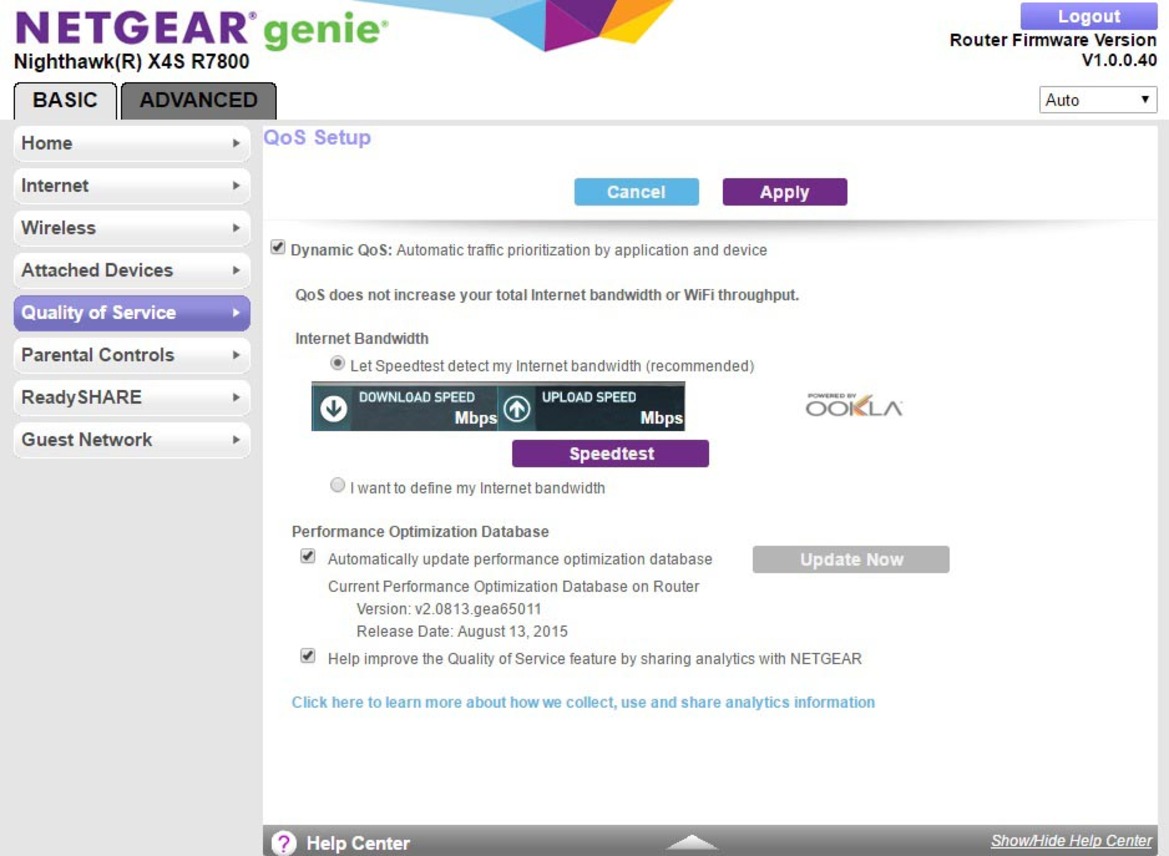
Task: Open ReadySHARE menu item
Action: [x=132, y=397]
